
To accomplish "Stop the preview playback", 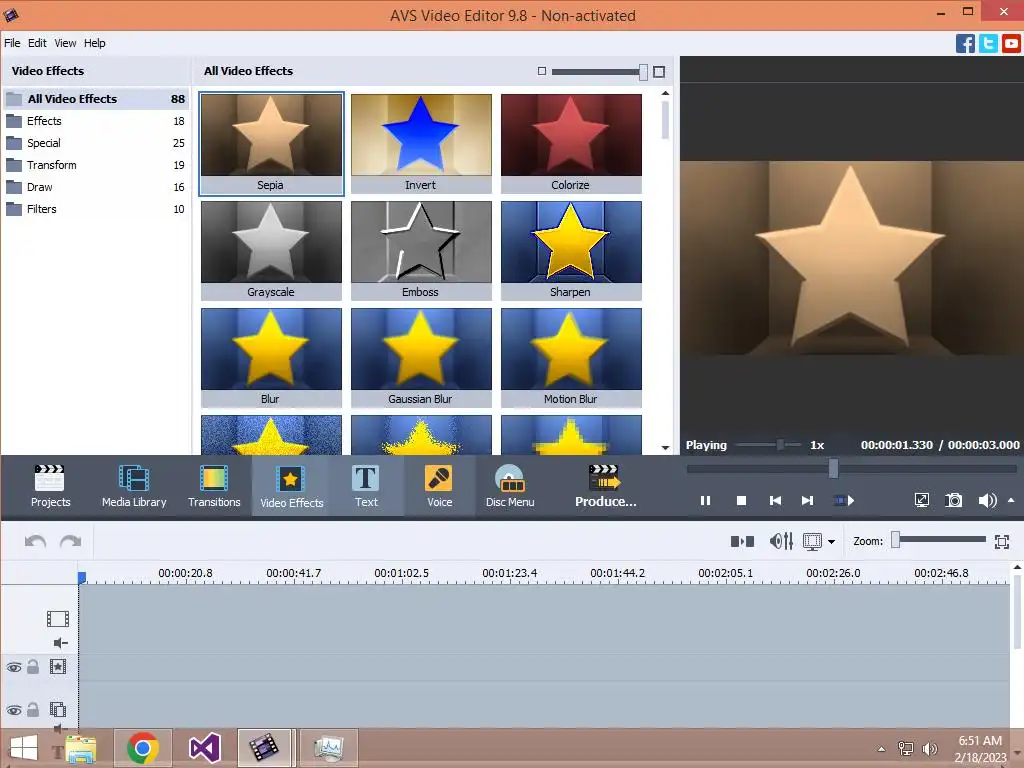I will [741, 501].
